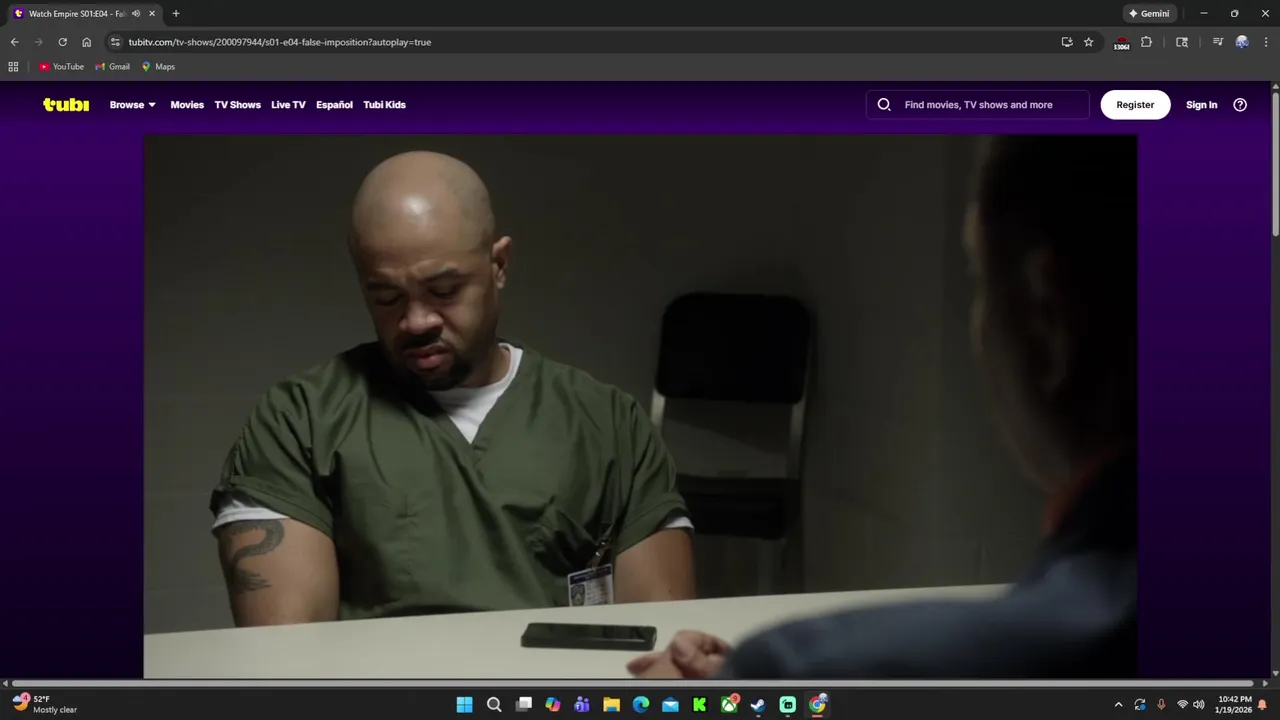The height and width of the screenshot is (720, 1280).
Task: Click the Register button
Action: 1135,105
